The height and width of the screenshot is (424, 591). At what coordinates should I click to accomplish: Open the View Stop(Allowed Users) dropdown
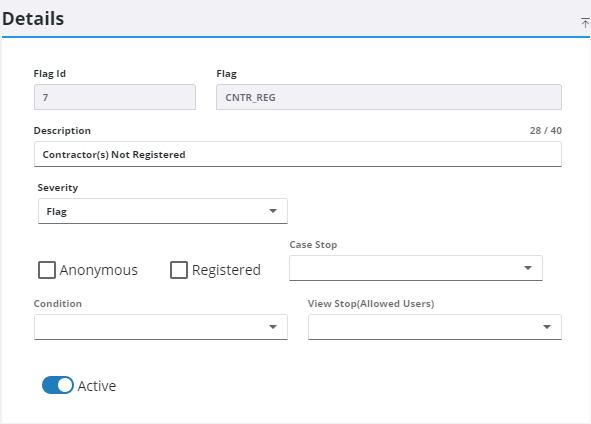435,327
